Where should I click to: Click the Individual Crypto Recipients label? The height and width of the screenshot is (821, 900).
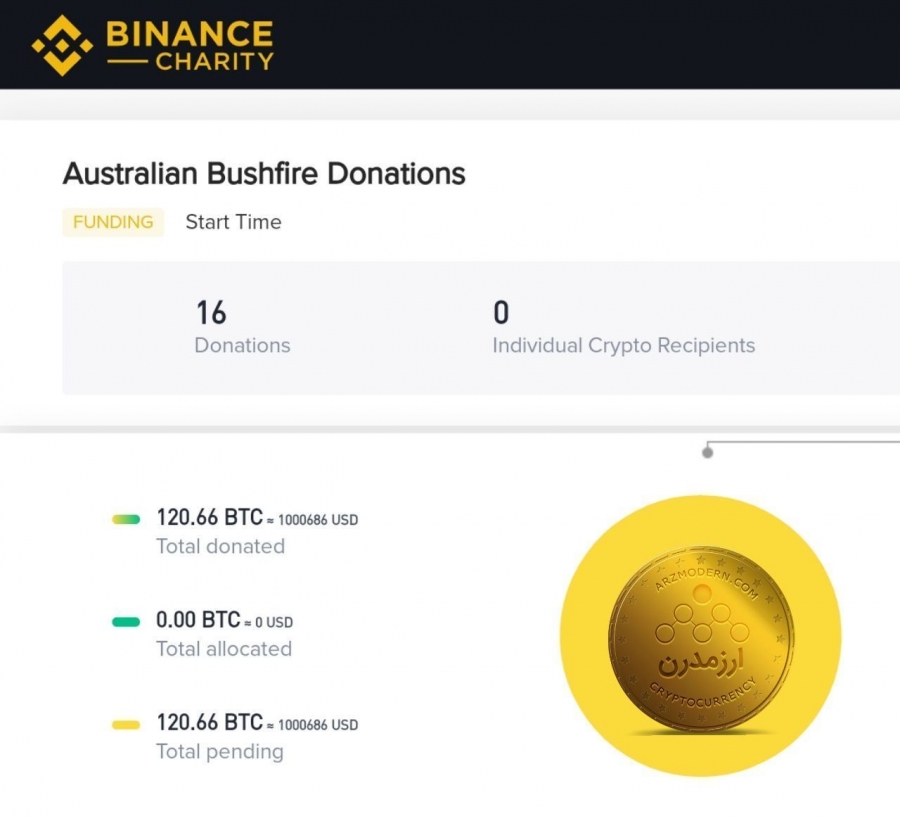624,346
